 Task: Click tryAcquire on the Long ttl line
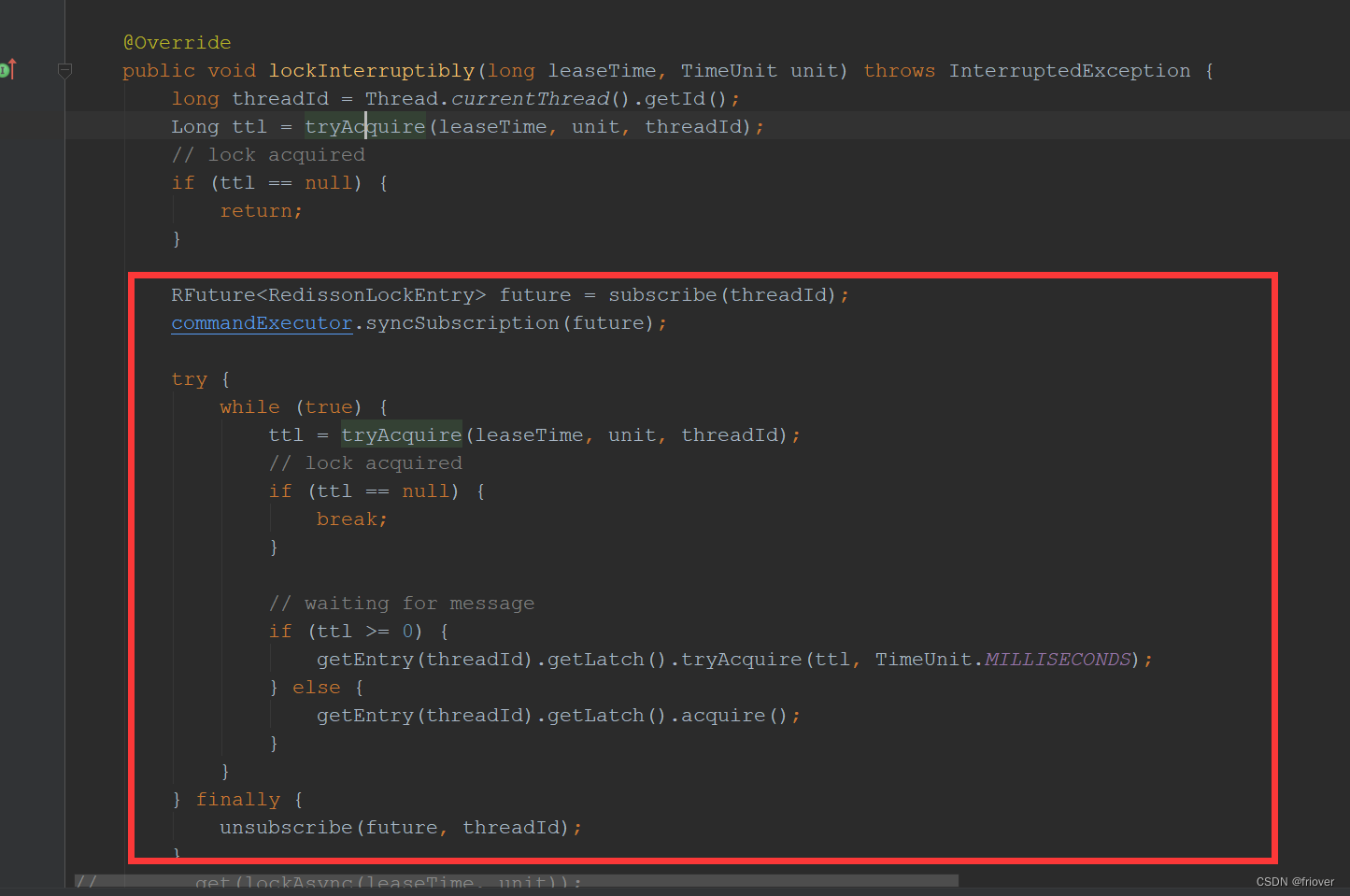click(x=365, y=126)
